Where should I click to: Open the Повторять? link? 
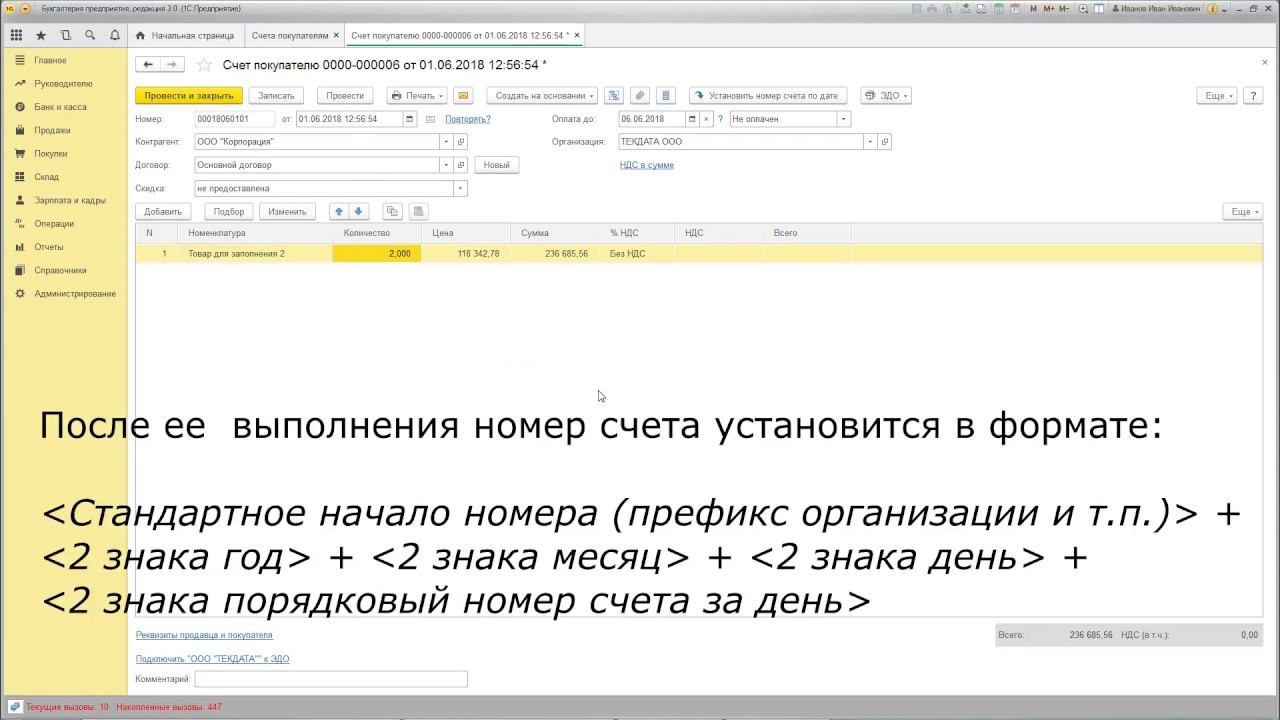point(468,119)
